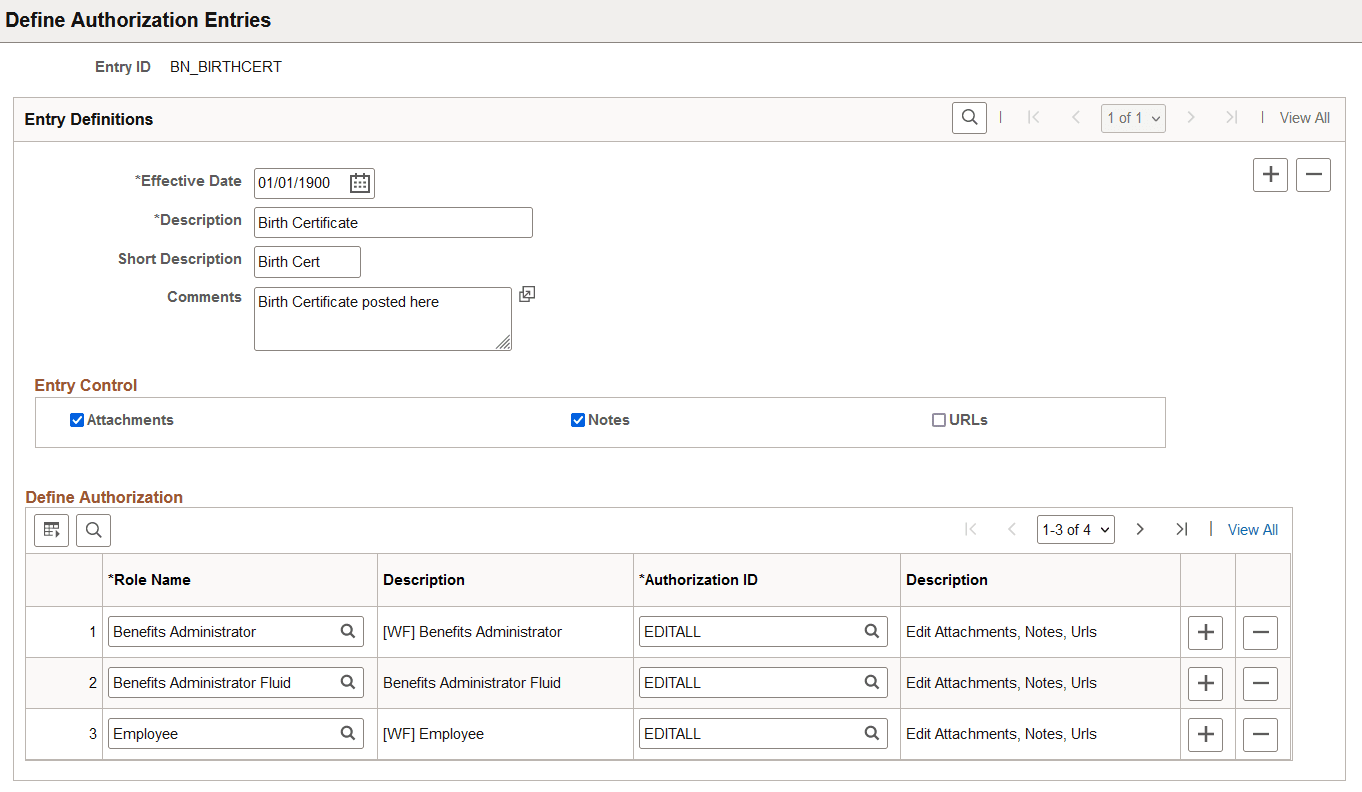Delete the Employee authorization row
The image size is (1362, 792).
tap(1260, 734)
